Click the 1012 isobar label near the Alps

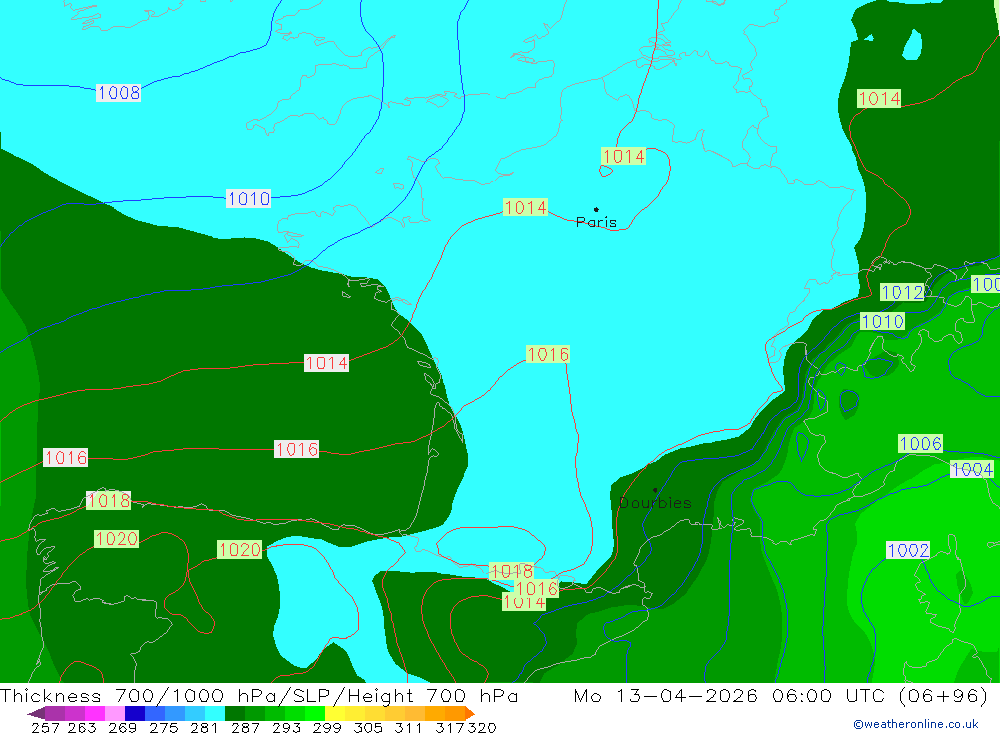pos(902,292)
